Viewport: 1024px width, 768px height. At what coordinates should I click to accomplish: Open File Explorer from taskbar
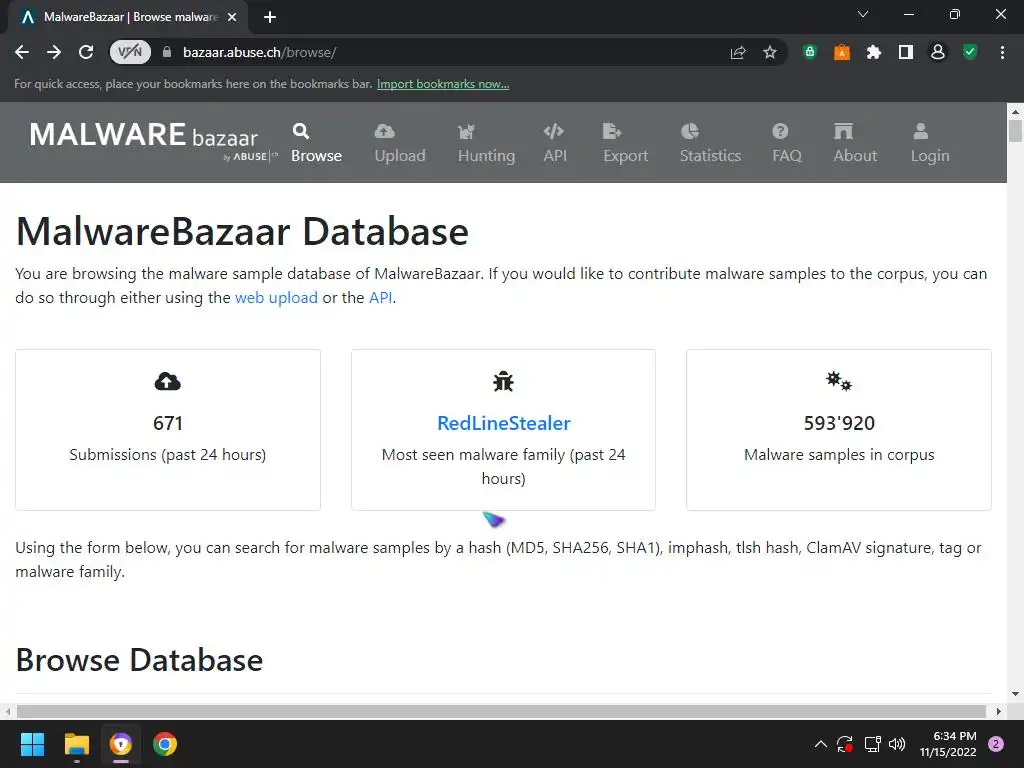76,744
